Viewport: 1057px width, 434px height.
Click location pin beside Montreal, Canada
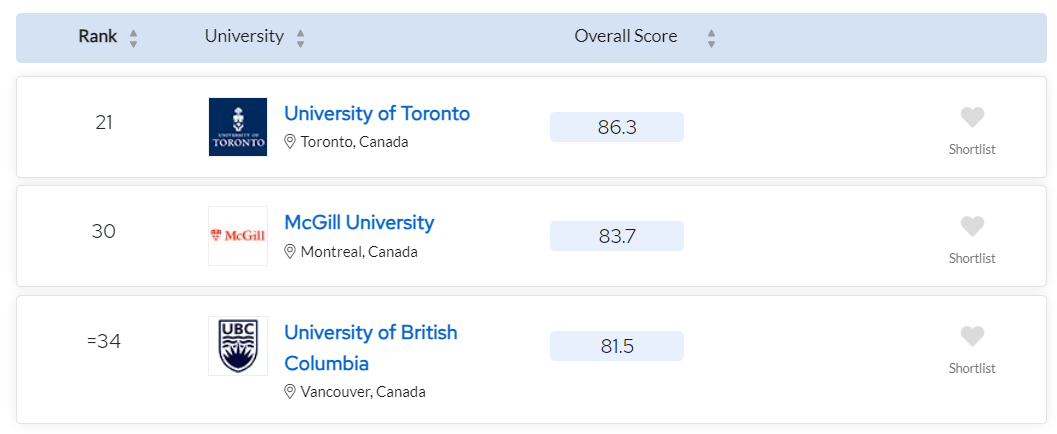(x=291, y=252)
